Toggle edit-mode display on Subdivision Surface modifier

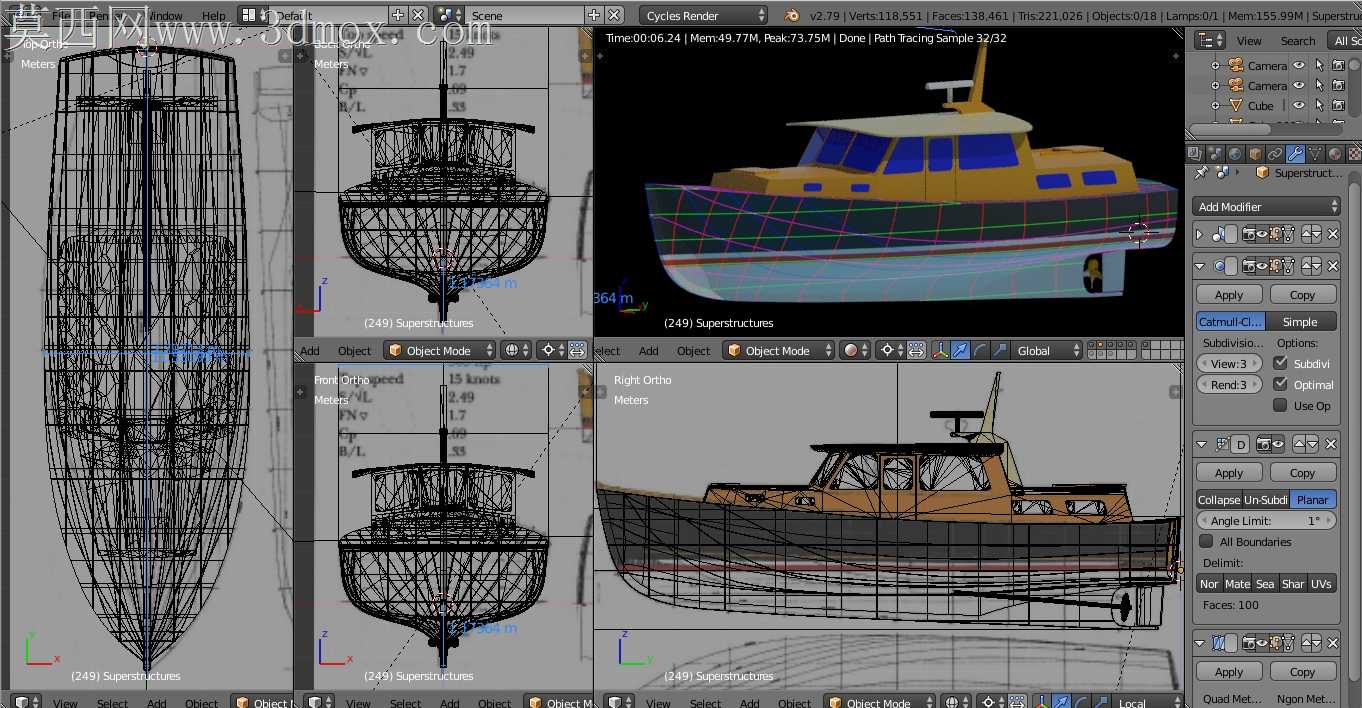[x=1275, y=266]
